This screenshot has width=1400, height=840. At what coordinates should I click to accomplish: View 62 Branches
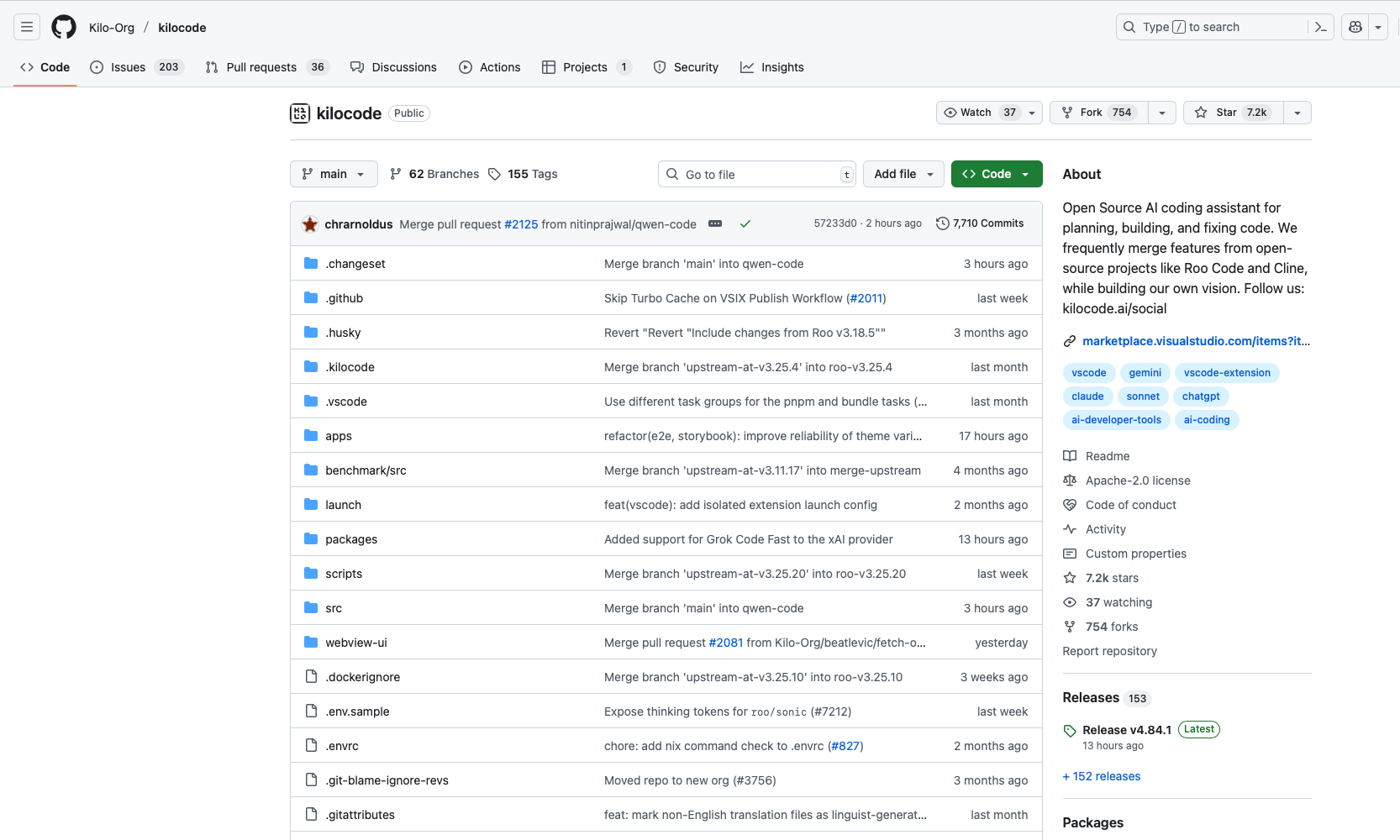434,174
